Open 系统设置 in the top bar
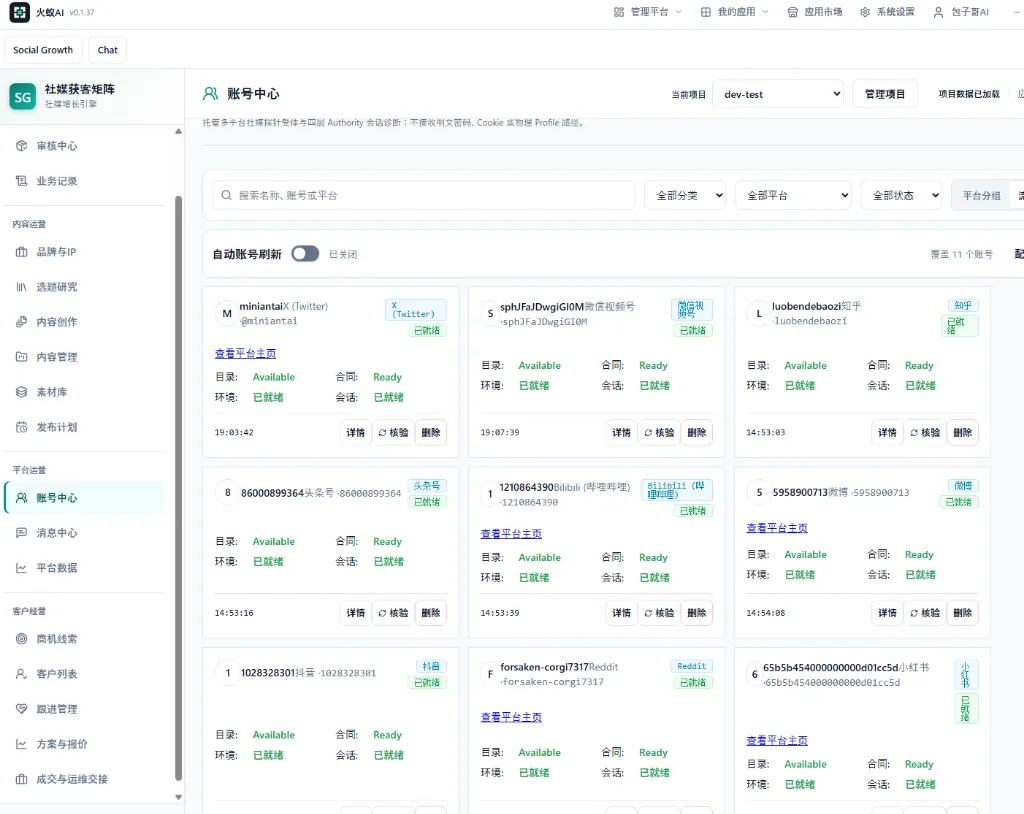The image size is (1024, 814). (x=887, y=12)
